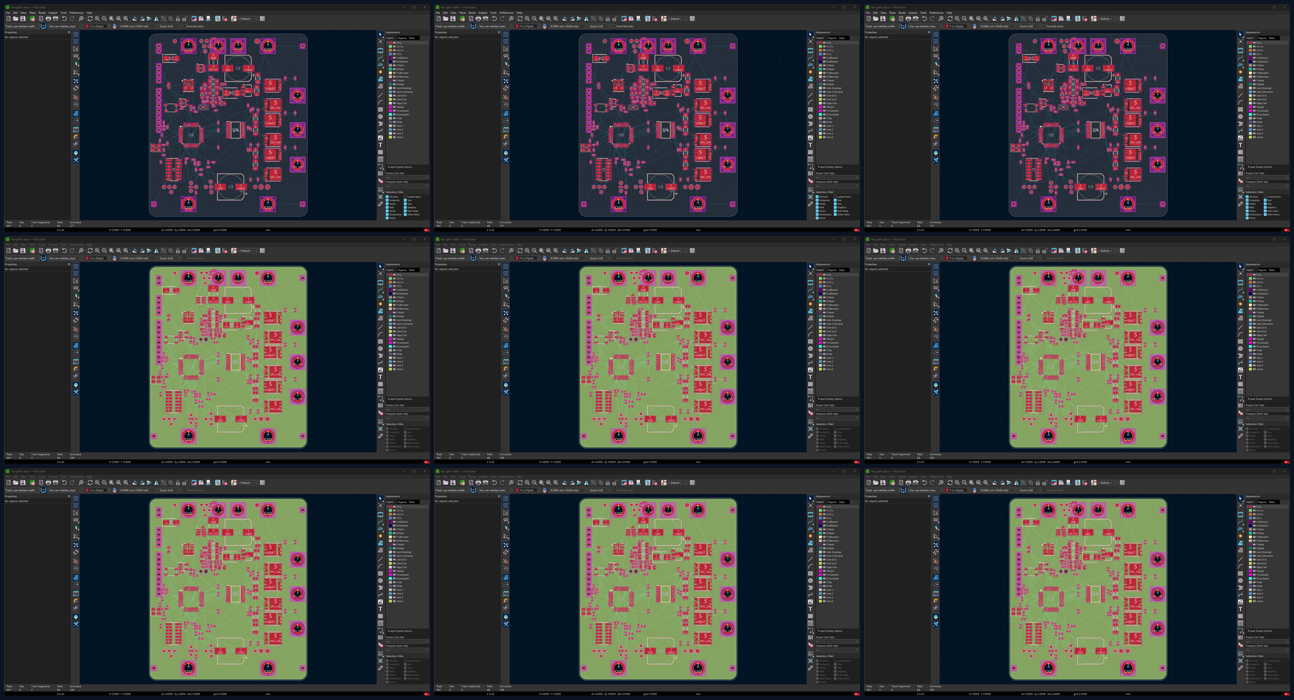Close Properties panel in top-left window
1294x700 pixels.
(x=69, y=32)
